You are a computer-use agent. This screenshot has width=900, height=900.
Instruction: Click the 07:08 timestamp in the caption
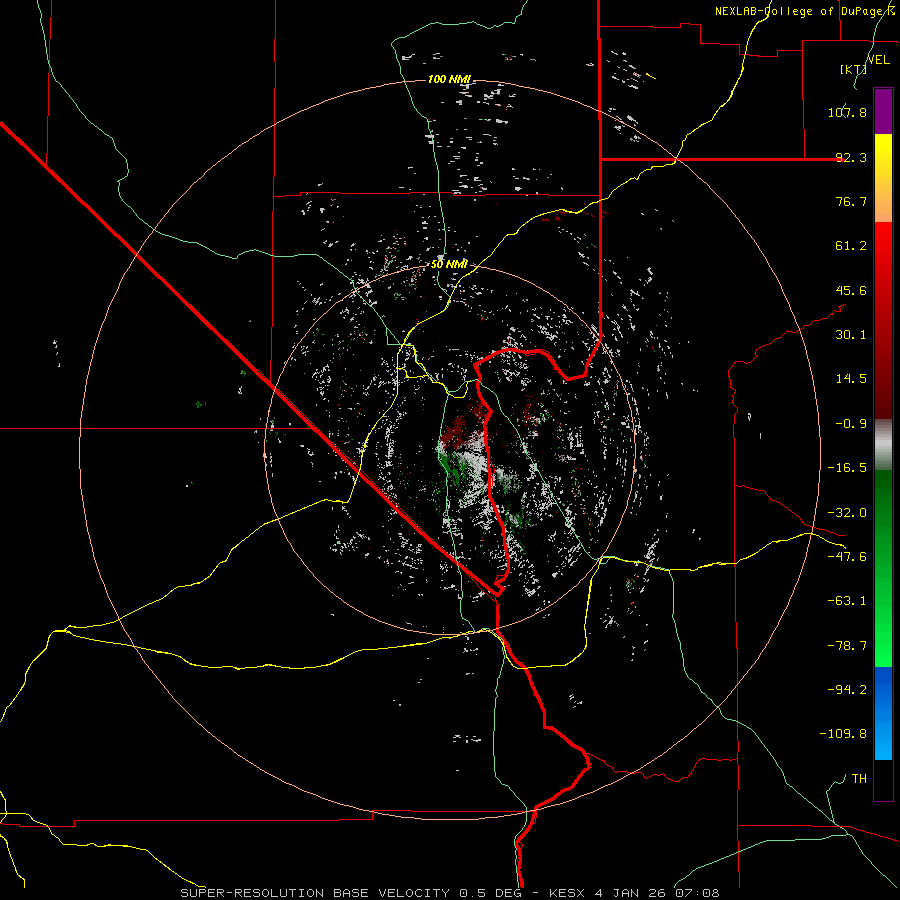point(699,893)
